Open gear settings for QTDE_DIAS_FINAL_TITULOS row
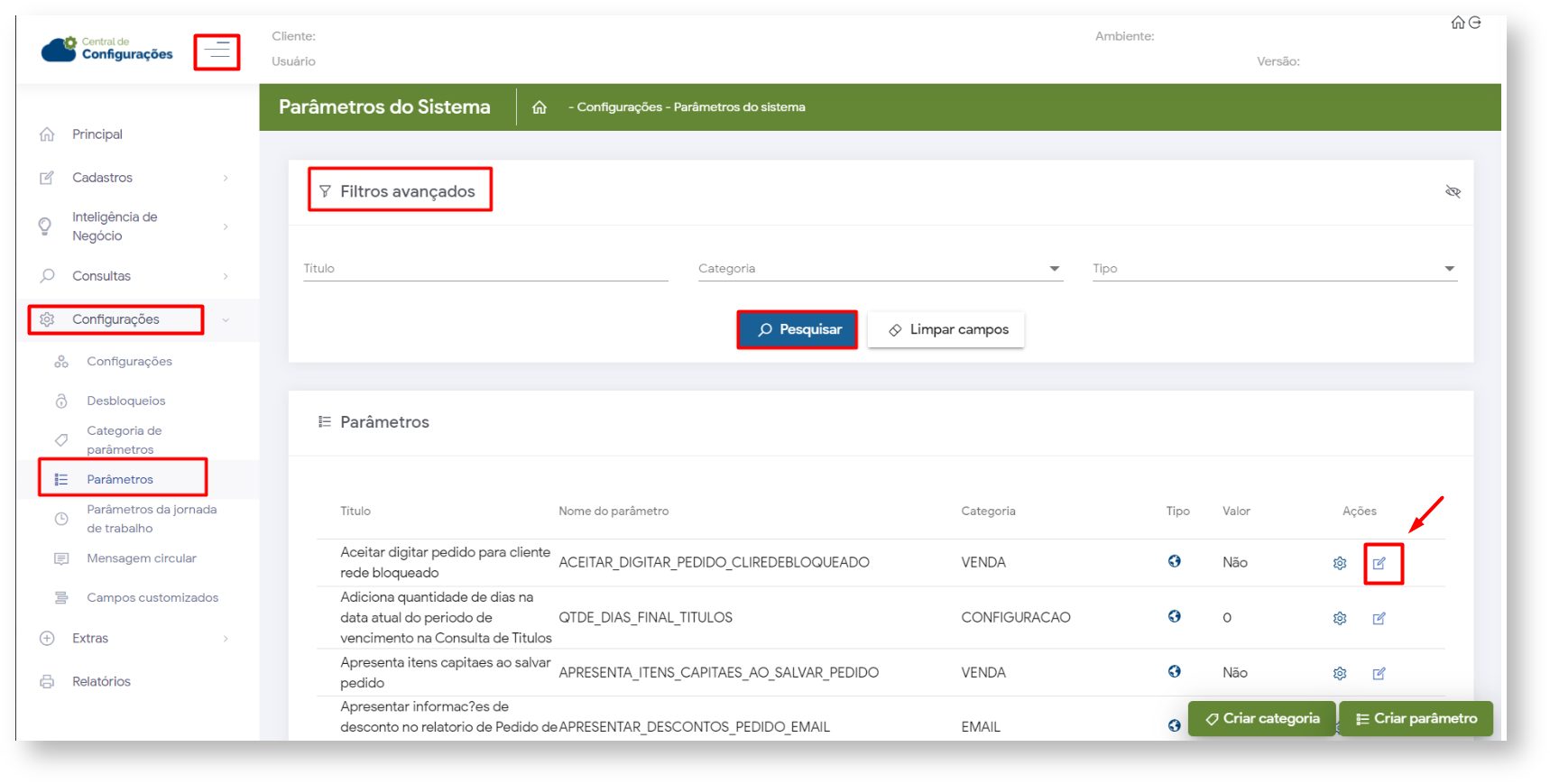The width and height of the screenshot is (1550, 784). coord(1340,618)
